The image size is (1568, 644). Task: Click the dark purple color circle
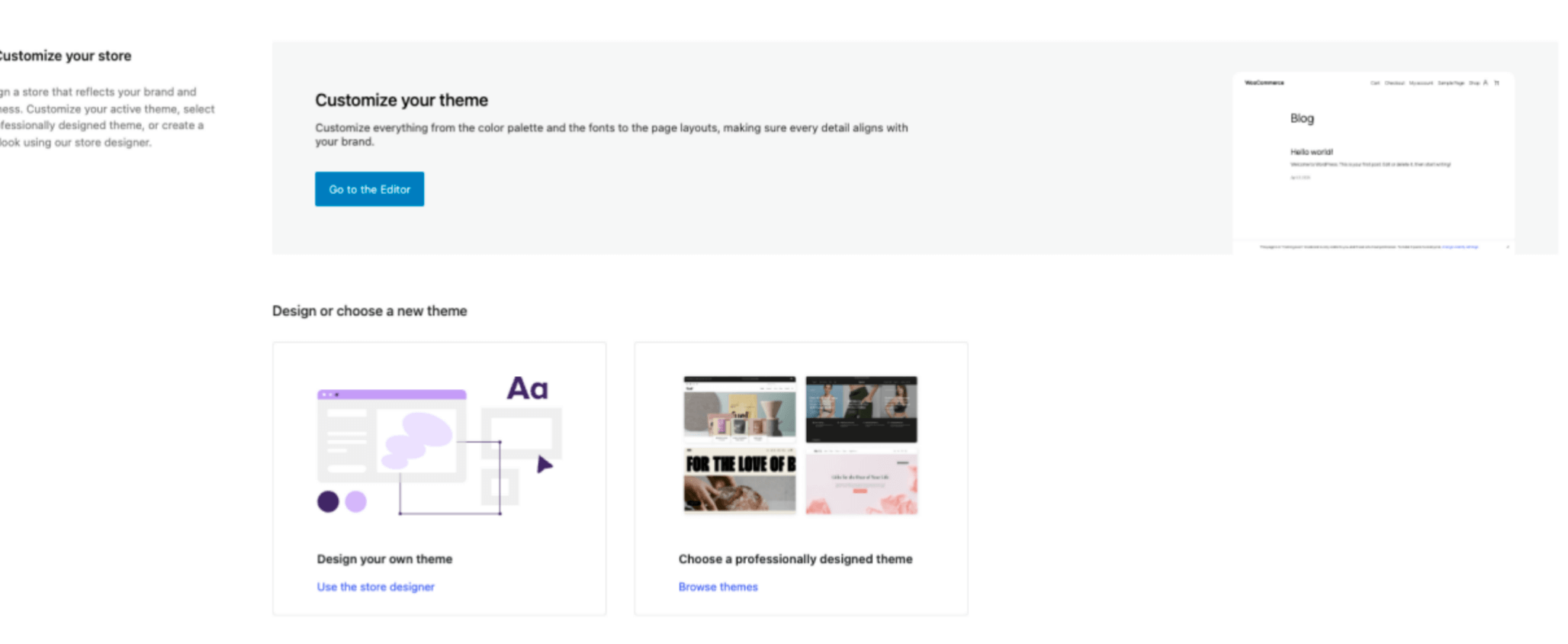pyautogui.click(x=328, y=501)
